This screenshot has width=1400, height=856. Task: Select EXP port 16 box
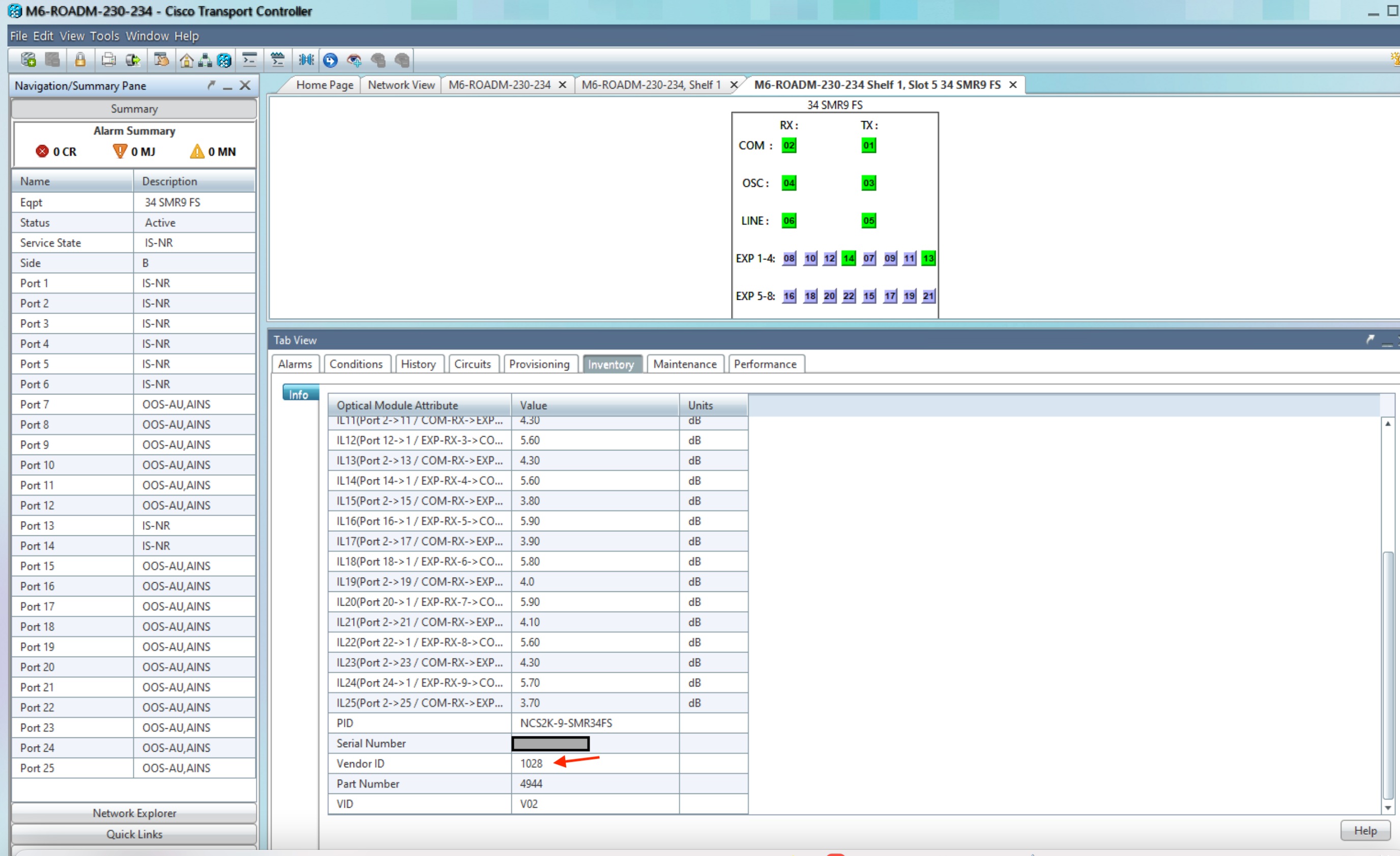pos(789,296)
